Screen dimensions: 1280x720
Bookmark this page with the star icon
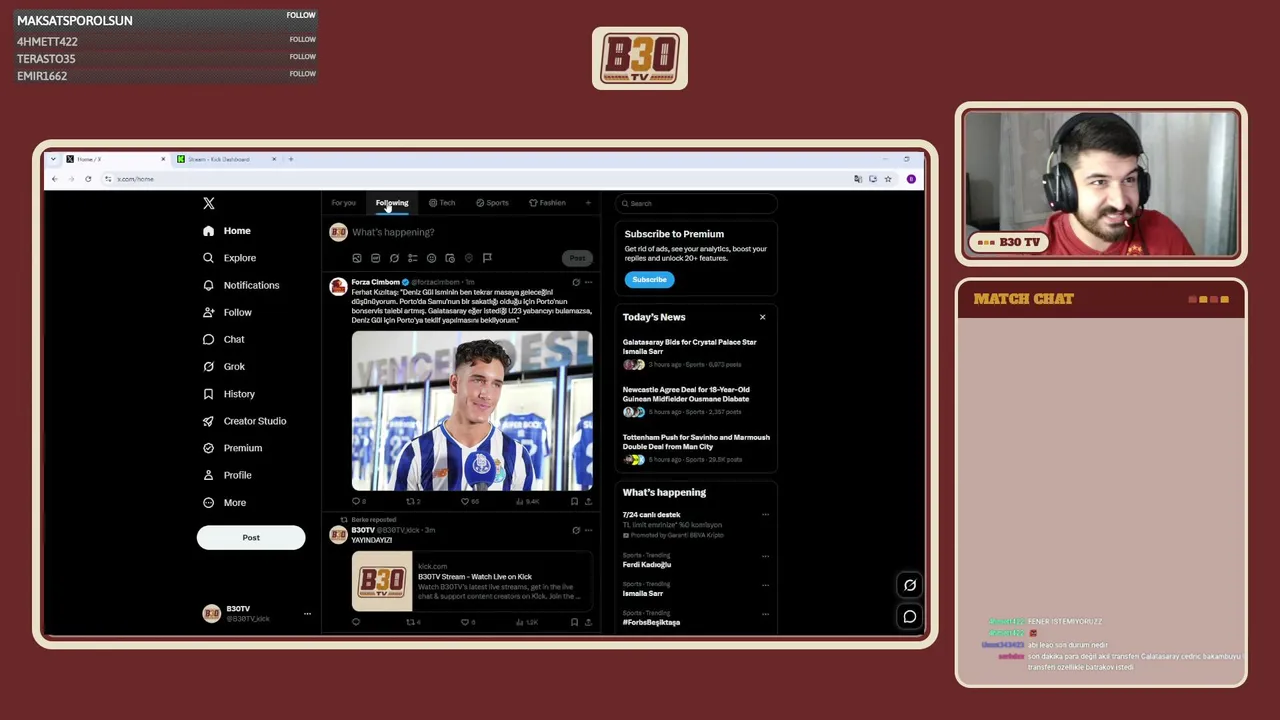pyautogui.click(x=887, y=179)
